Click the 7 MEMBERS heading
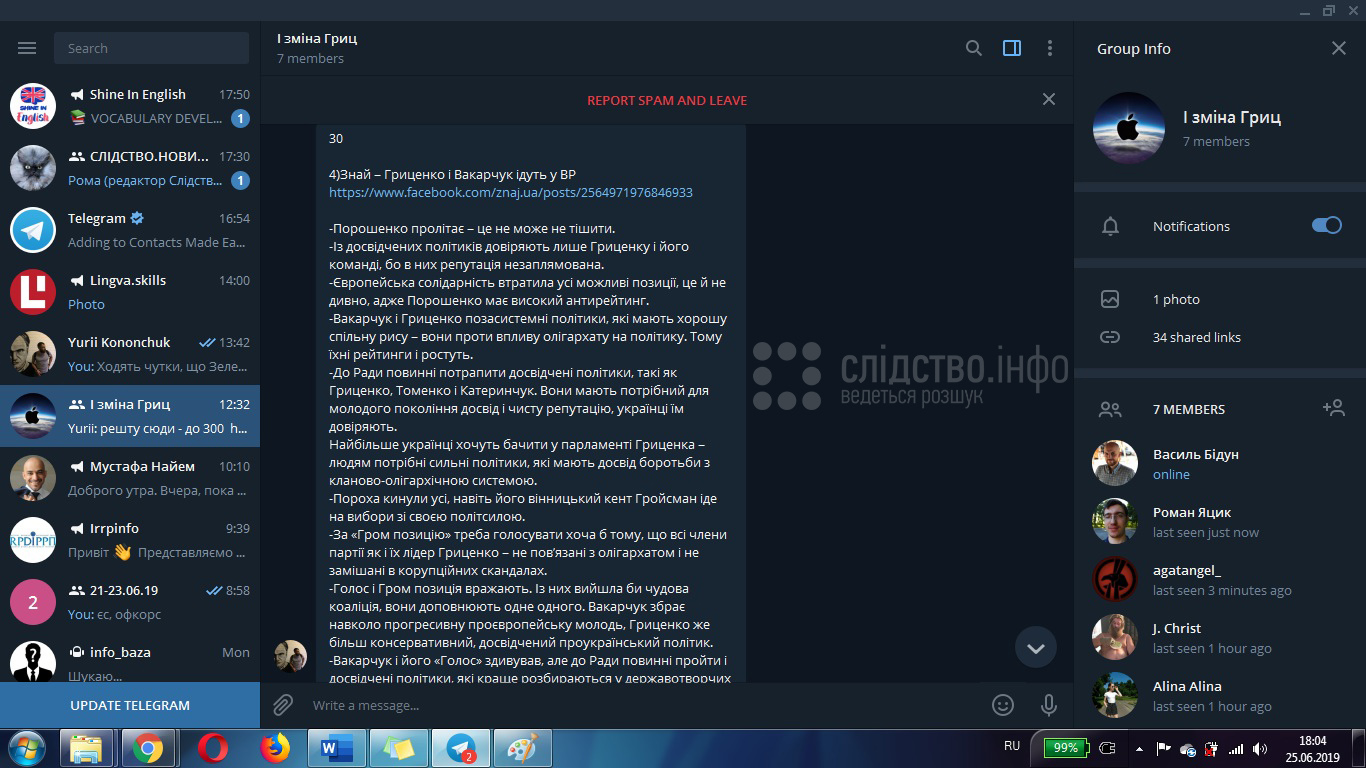 [x=1188, y=409]
